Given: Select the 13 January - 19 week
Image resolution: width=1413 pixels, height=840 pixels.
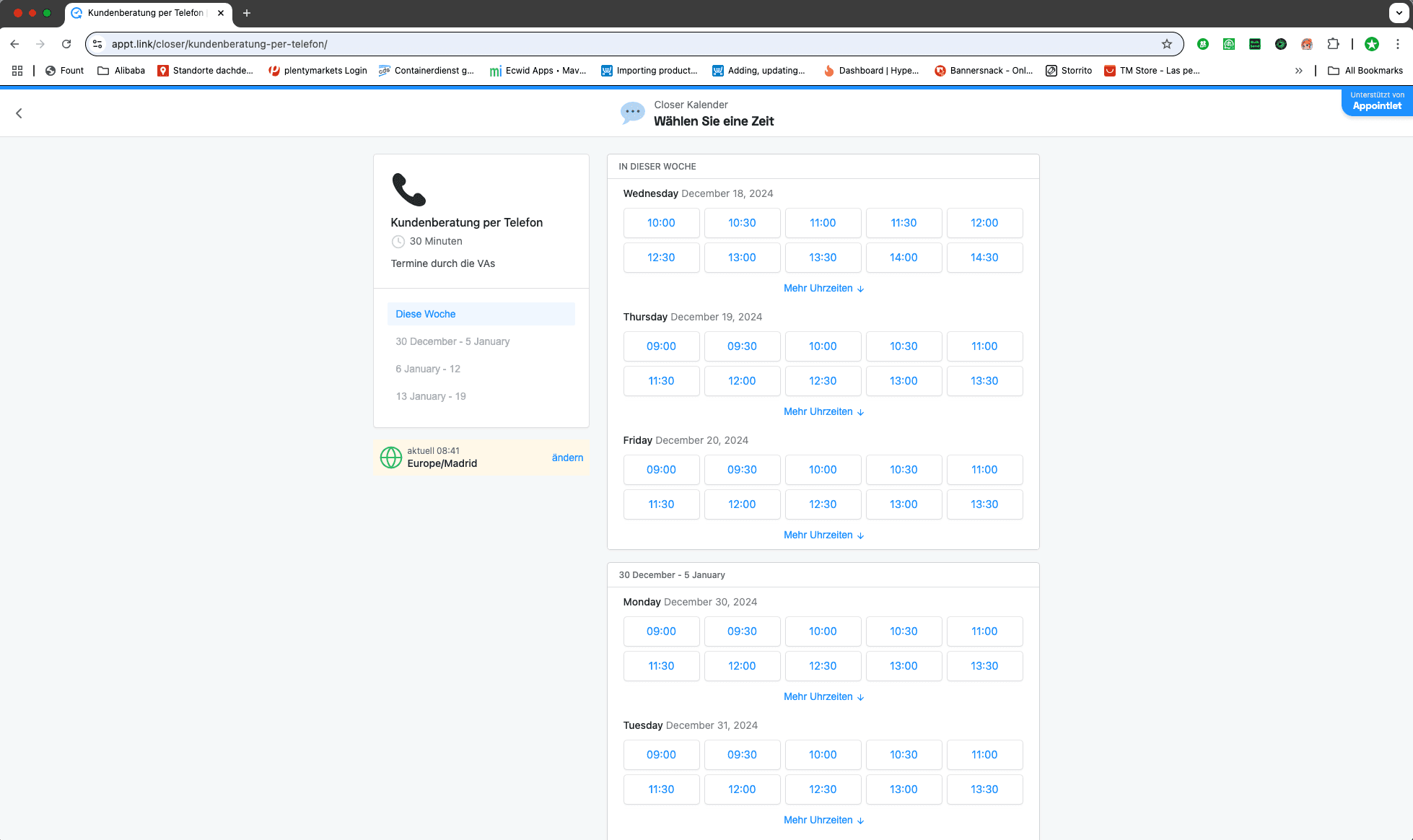Looking at the screenshot, I should coord(431,396).
